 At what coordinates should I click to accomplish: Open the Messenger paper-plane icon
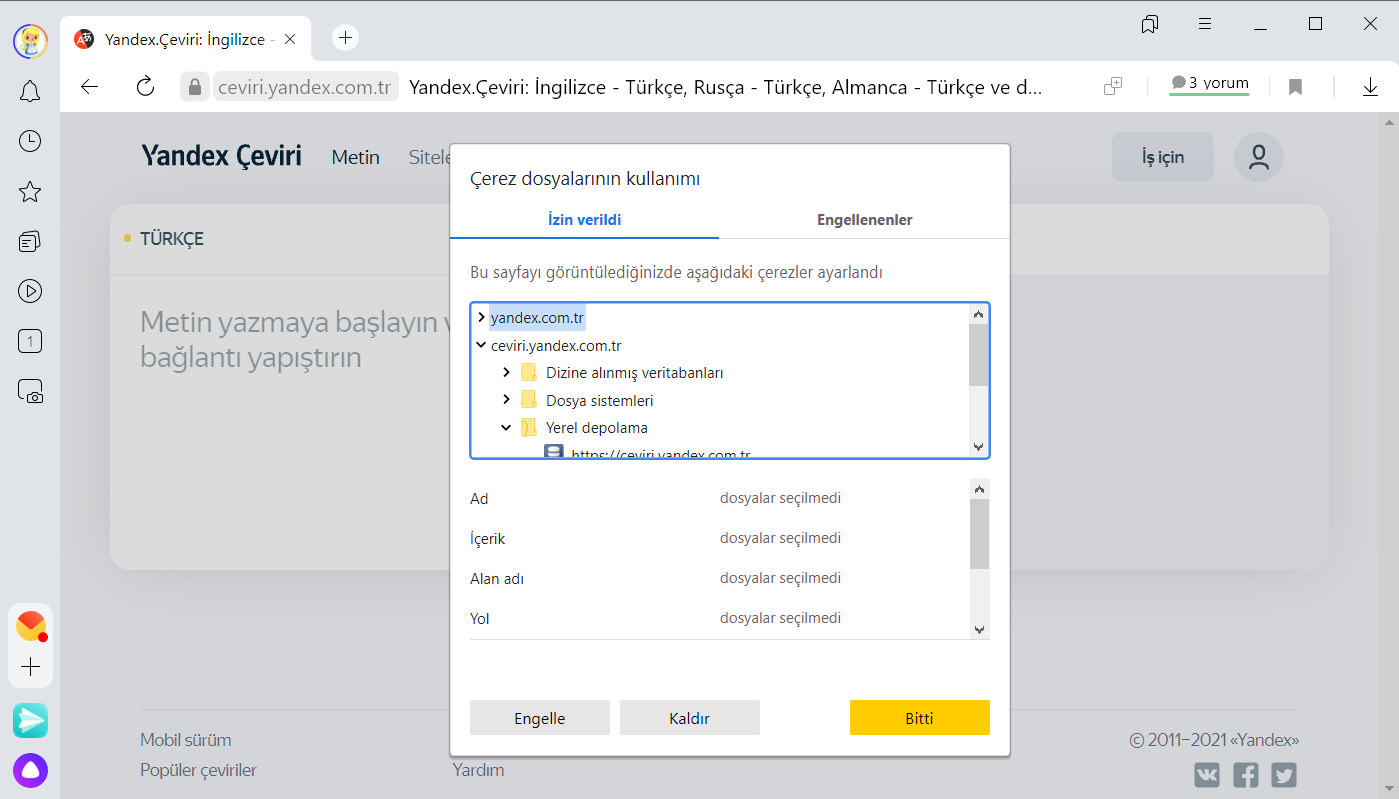[x=30, y=720]
